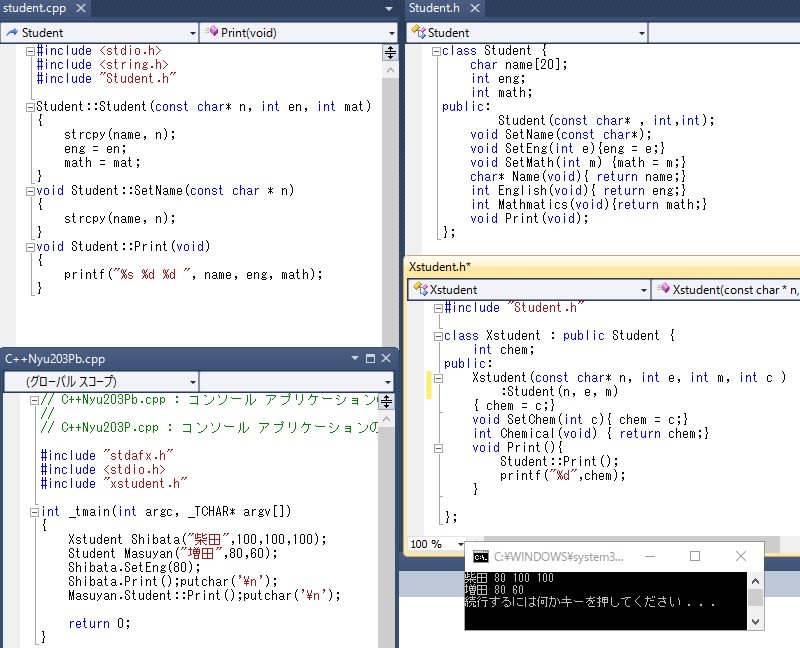Click the 'Student Masuyan' declaration line

click(173, 554)
